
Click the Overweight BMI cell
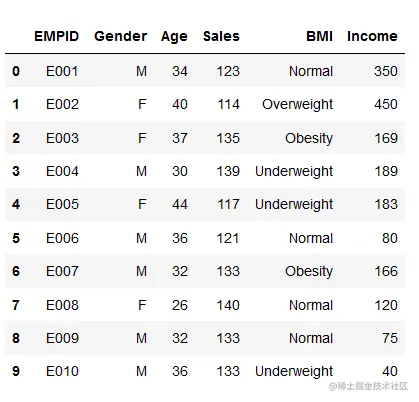pos(297,104)
